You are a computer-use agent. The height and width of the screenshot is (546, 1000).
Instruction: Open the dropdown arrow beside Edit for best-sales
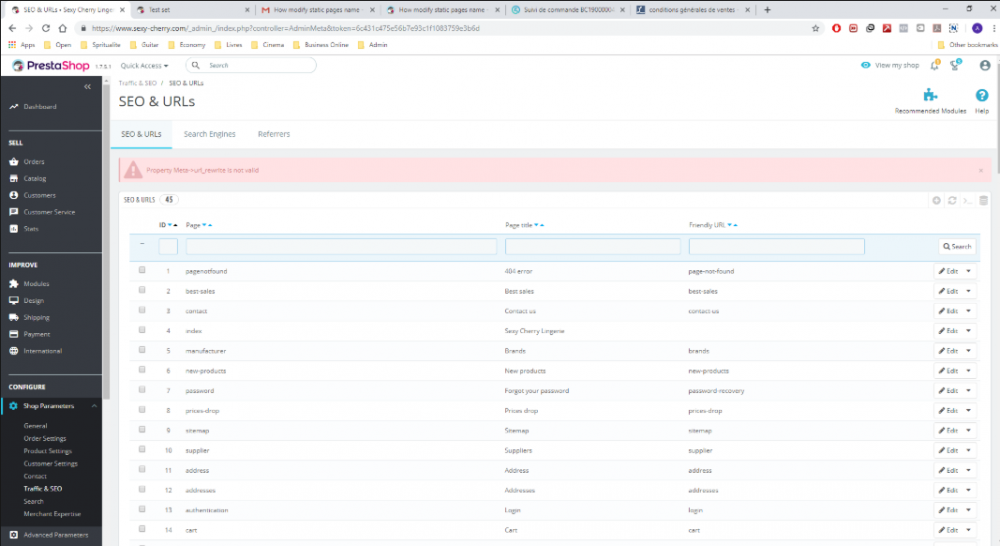[x=969, y=291]
